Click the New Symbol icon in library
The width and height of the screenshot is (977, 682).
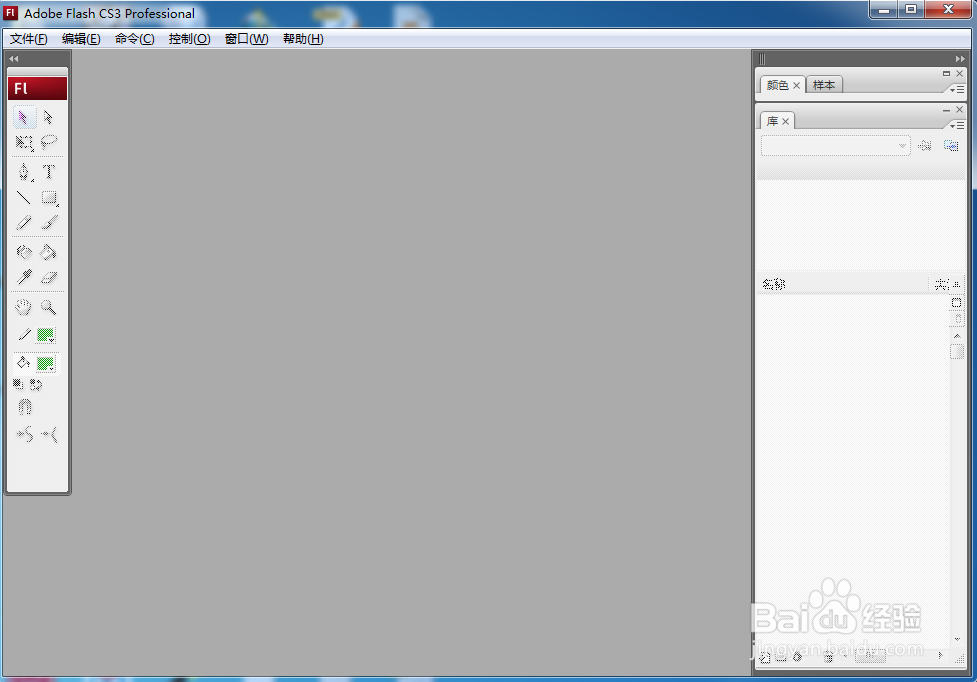[x=765, y=657]
